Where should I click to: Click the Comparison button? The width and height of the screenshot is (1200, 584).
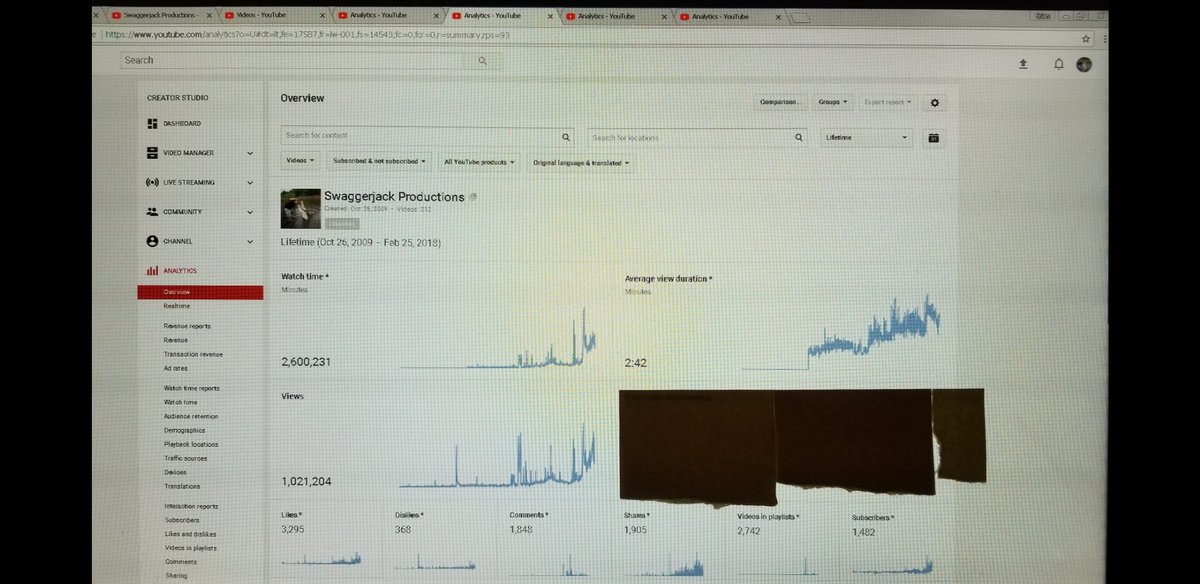click(780, 102)
